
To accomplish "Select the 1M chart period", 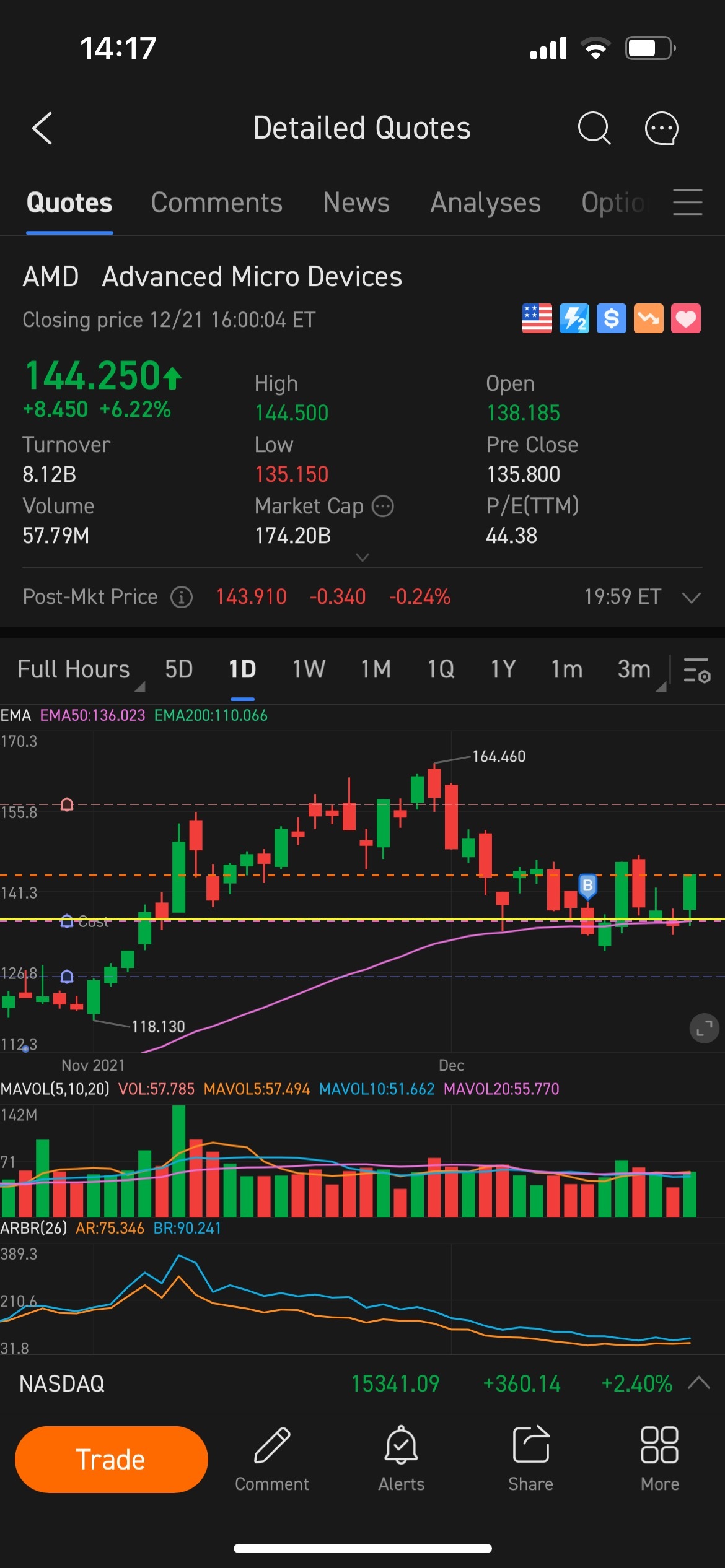I will (x=376, y=669).
